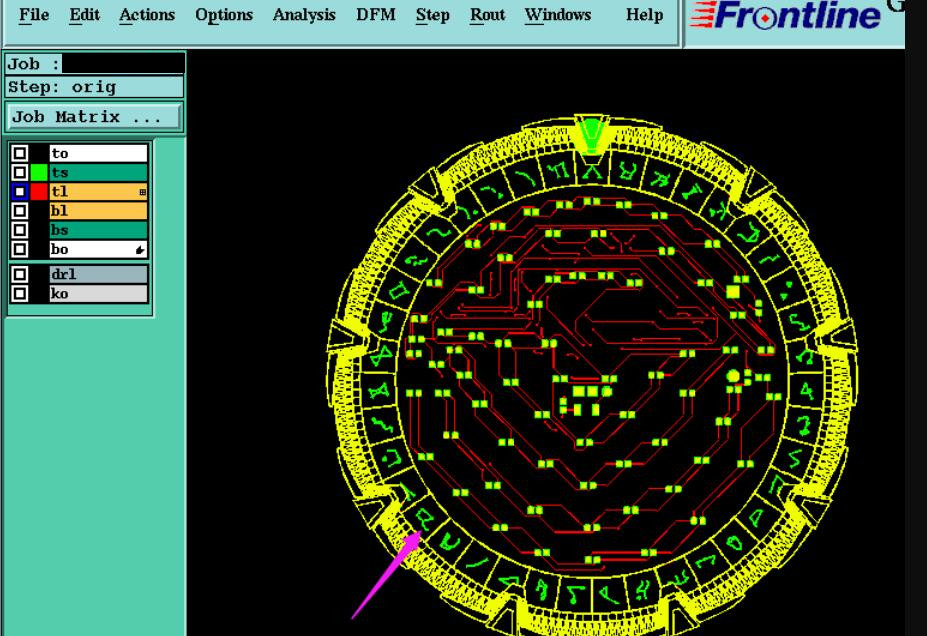This screenshot has height=636, width=927.
Task: Open the Actions menu
Action: point(147,15)
